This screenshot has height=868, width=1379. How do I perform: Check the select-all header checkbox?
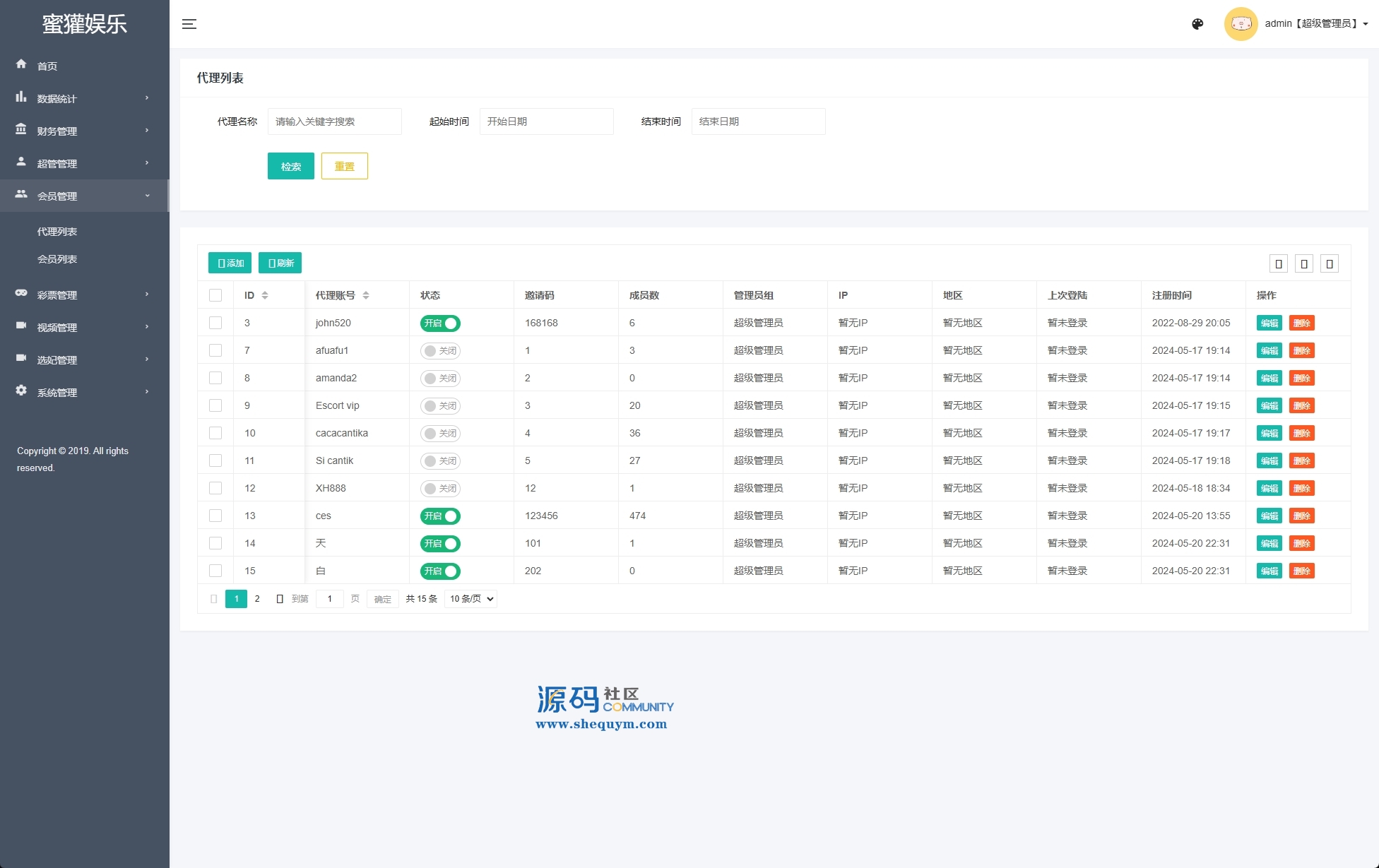(215, 295)
